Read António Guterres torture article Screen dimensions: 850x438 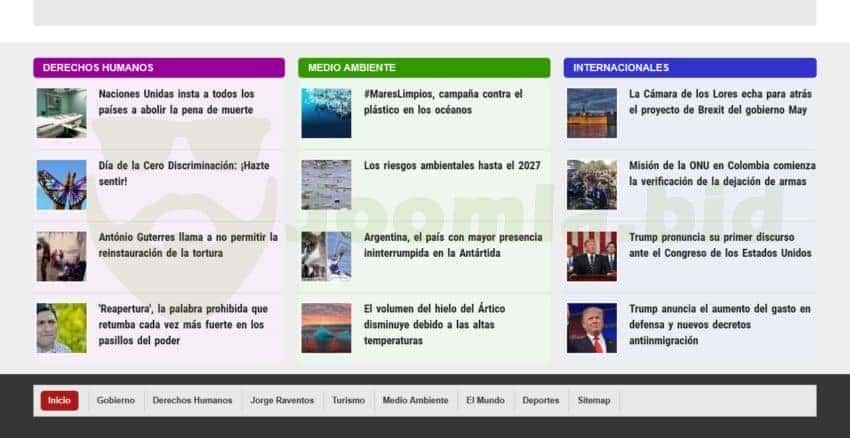coord(188,245)
